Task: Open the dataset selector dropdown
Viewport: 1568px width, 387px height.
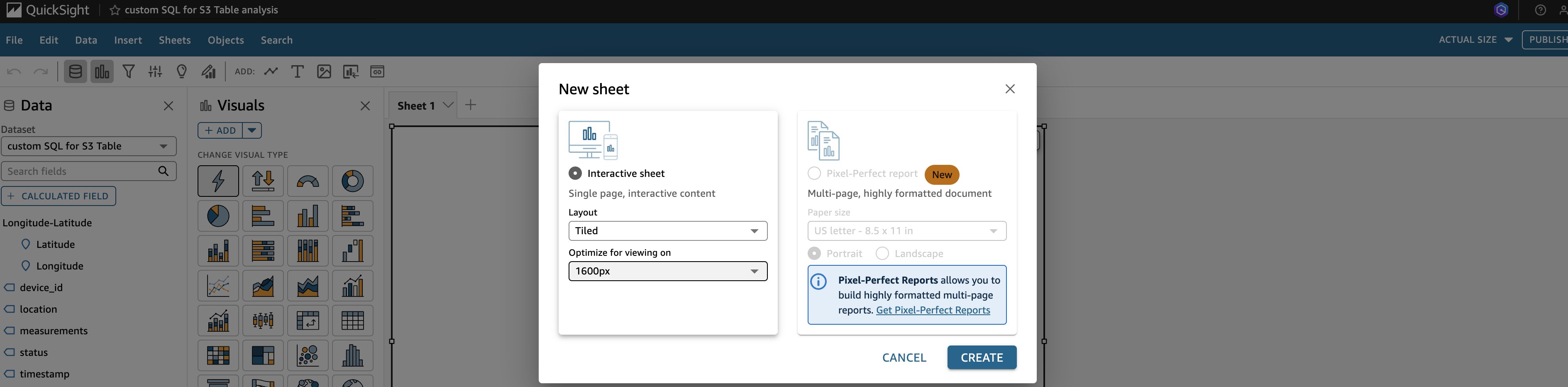Action: (x=88, y=146)
